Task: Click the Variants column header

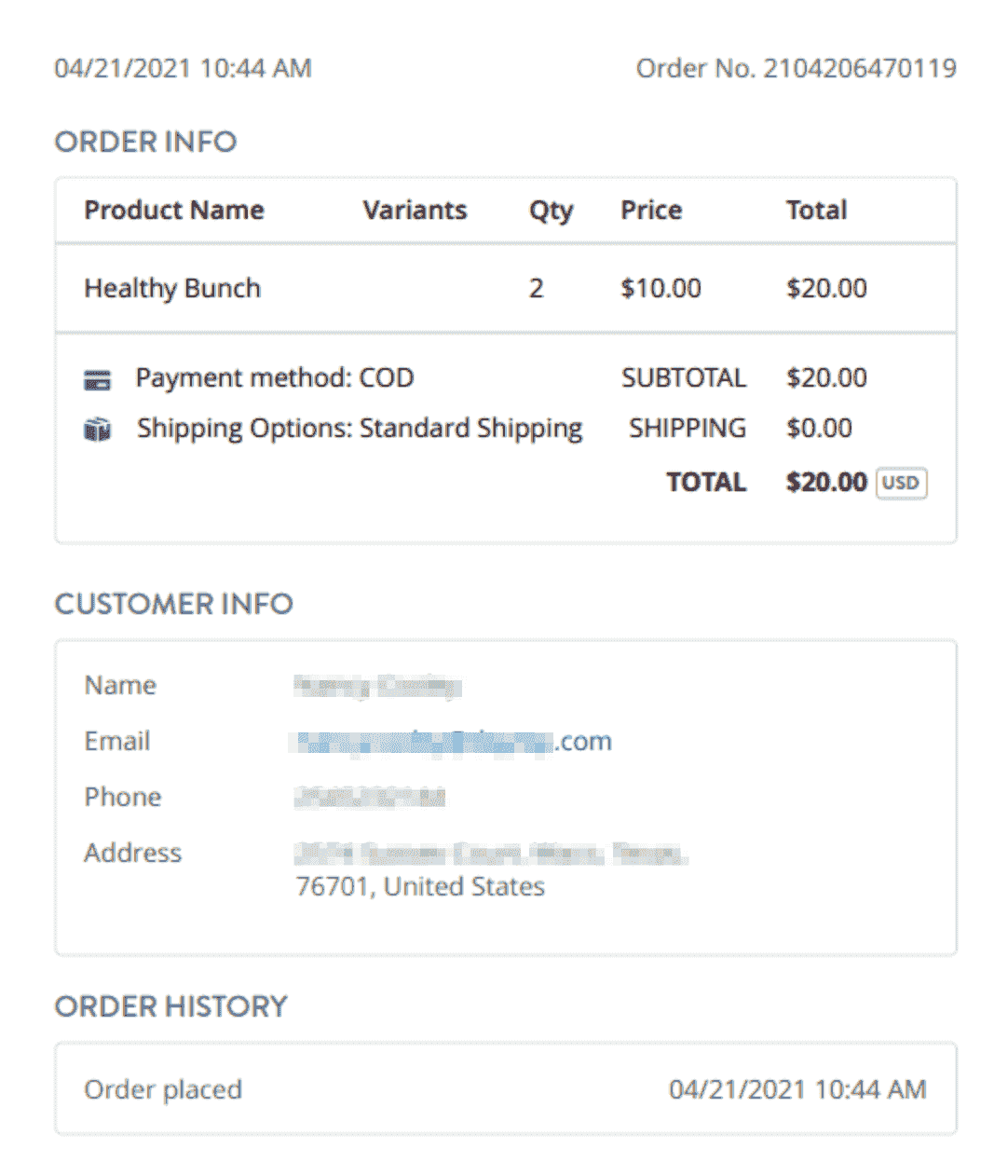Action: (x=415, y=211)
